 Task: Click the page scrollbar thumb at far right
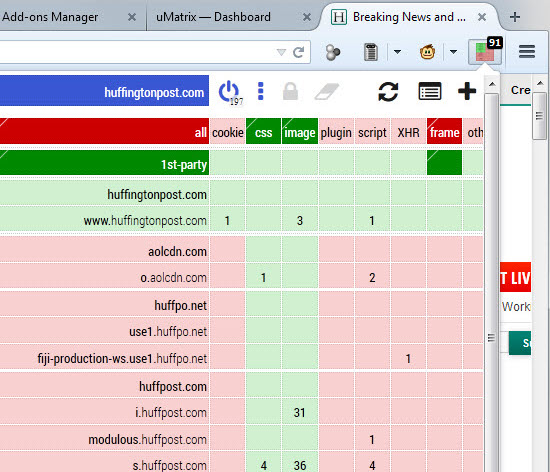coord(539,116)
